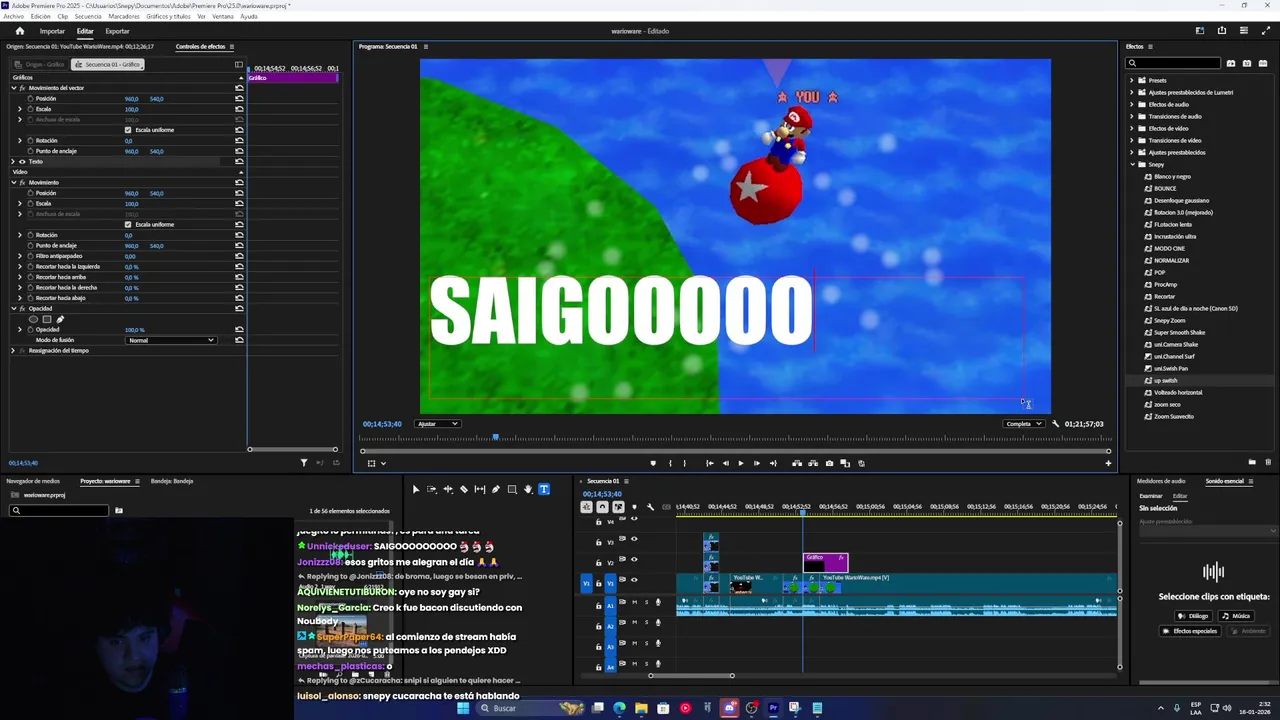
Task: Switch to the Importar workspace tab
Action: tap(52, 31)
